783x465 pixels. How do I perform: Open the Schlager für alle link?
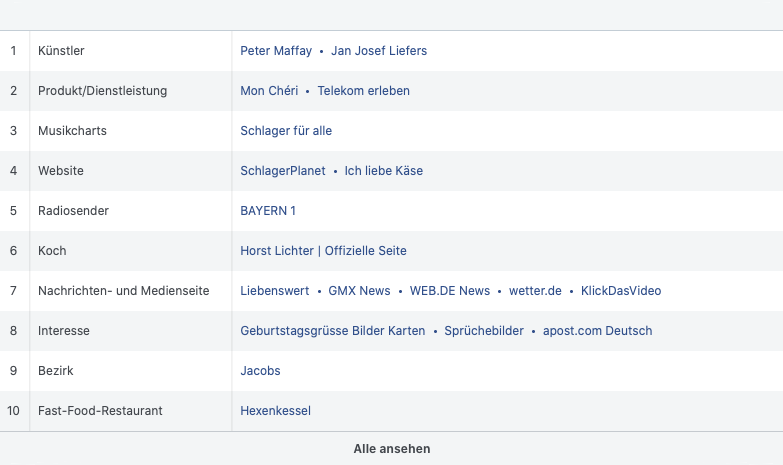click(286, 131)
